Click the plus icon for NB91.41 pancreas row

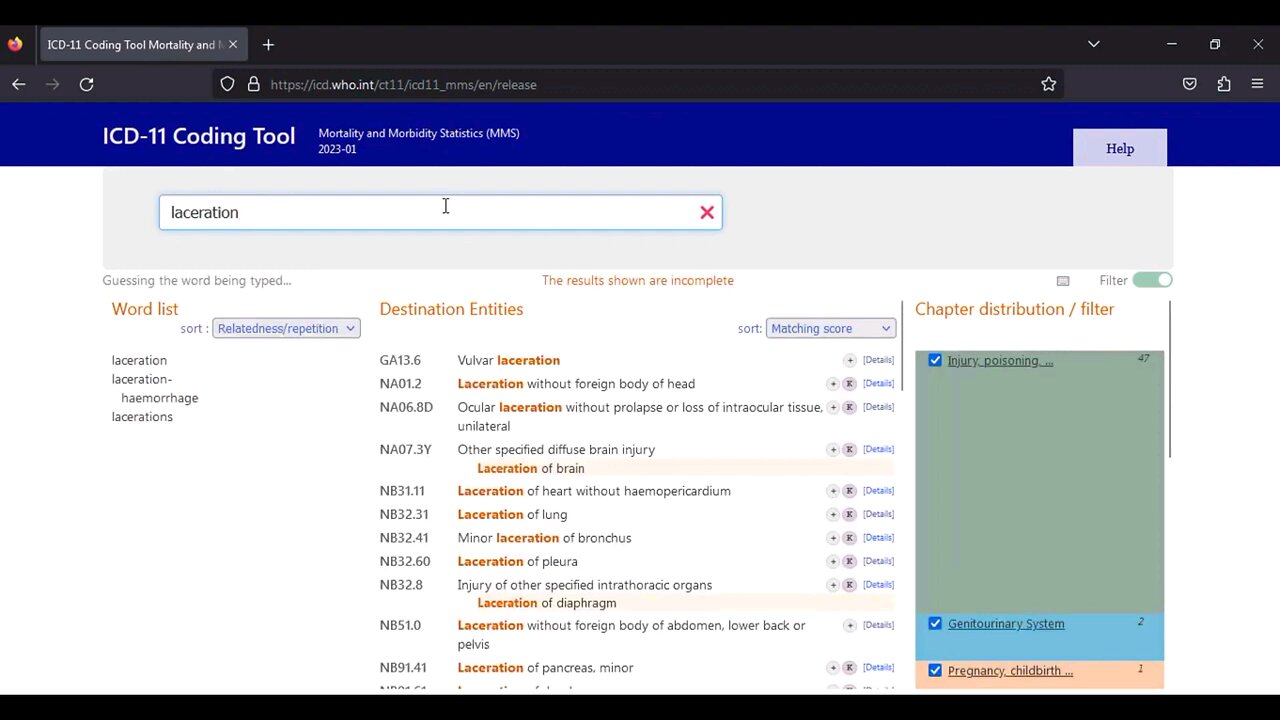pos(833,668)
